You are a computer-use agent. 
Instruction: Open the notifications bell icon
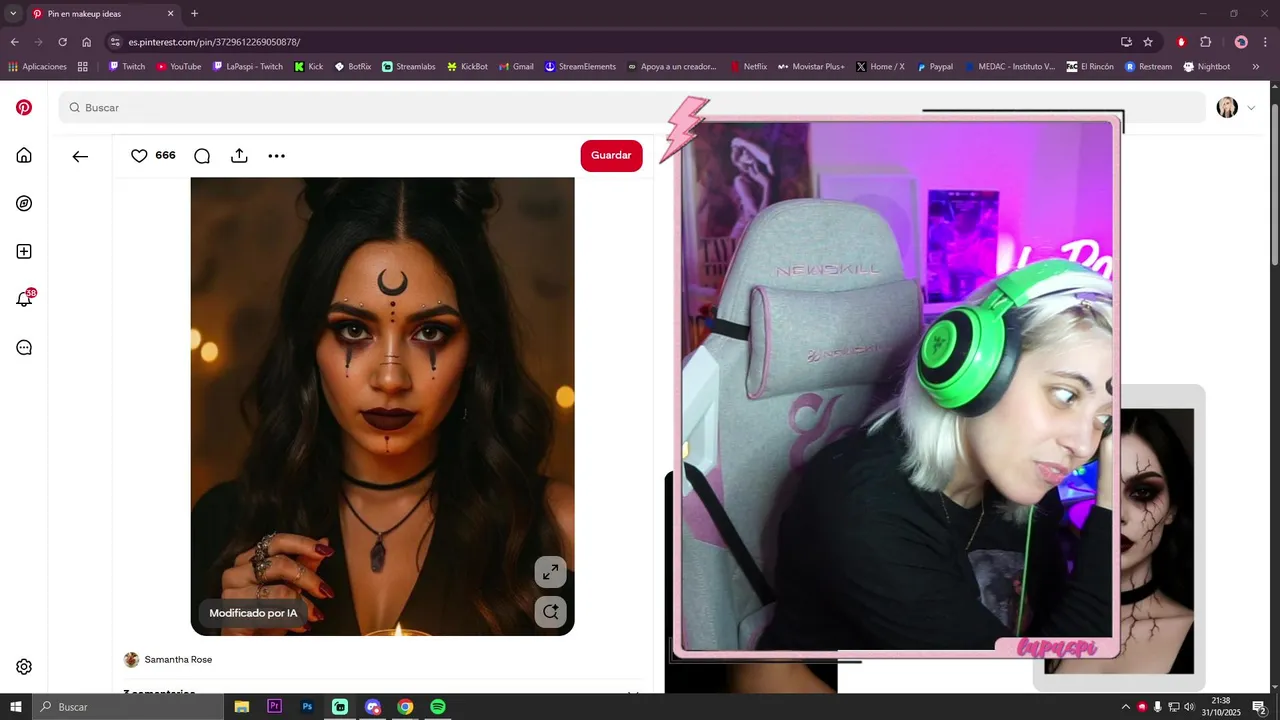24,299
